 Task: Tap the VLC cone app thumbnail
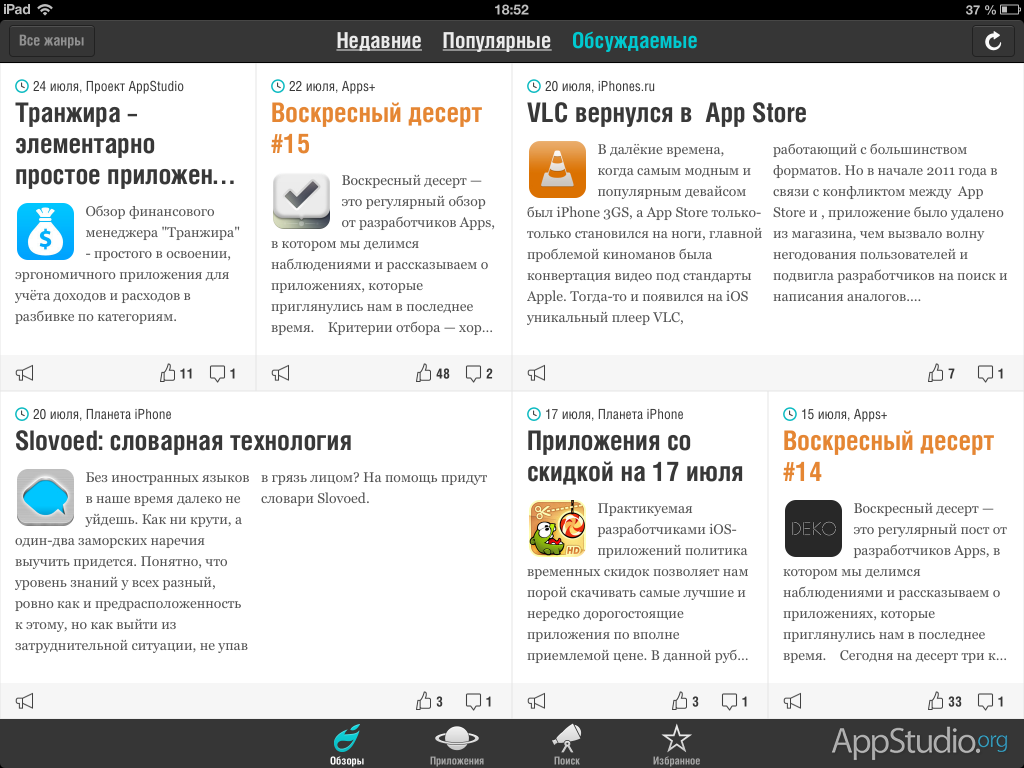pyautogui.click(x=556, y=169)
